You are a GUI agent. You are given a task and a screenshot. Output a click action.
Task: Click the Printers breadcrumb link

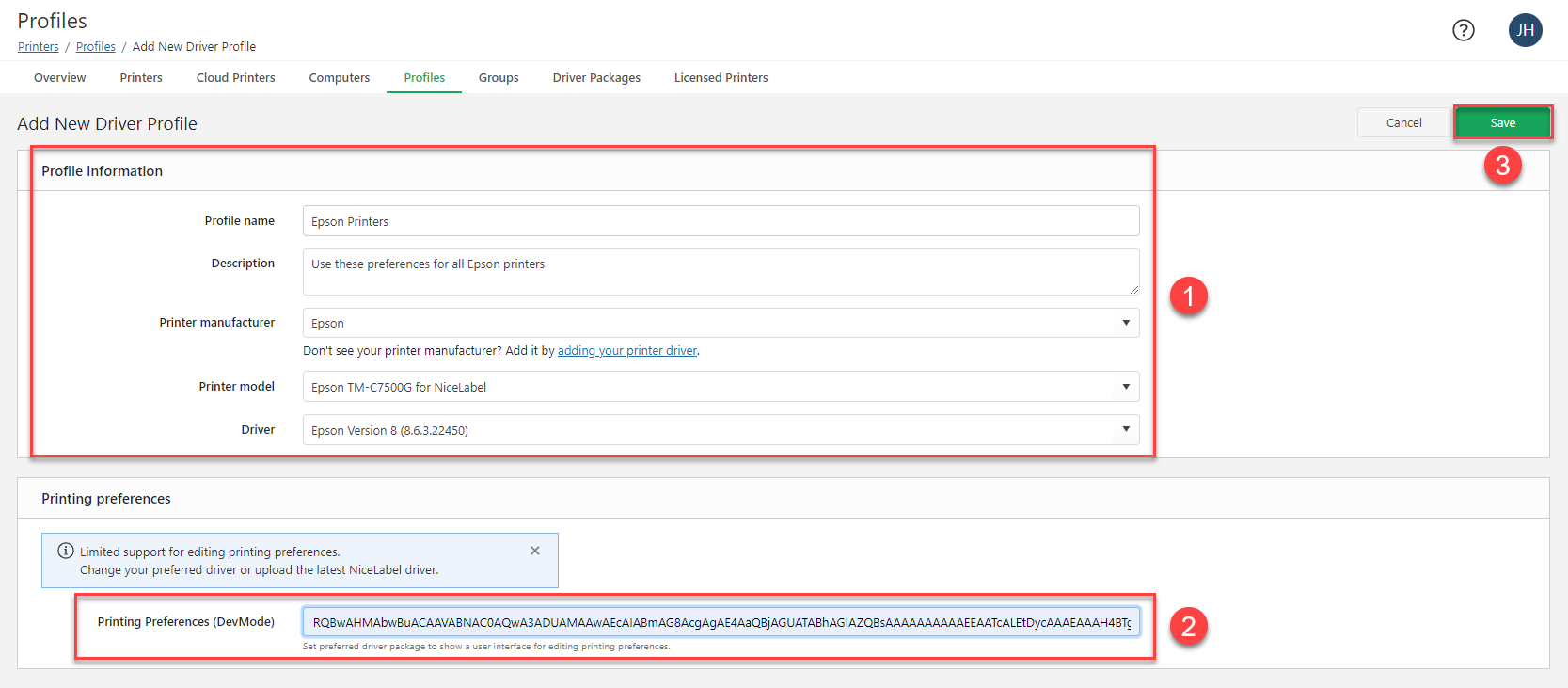point(39,47)
